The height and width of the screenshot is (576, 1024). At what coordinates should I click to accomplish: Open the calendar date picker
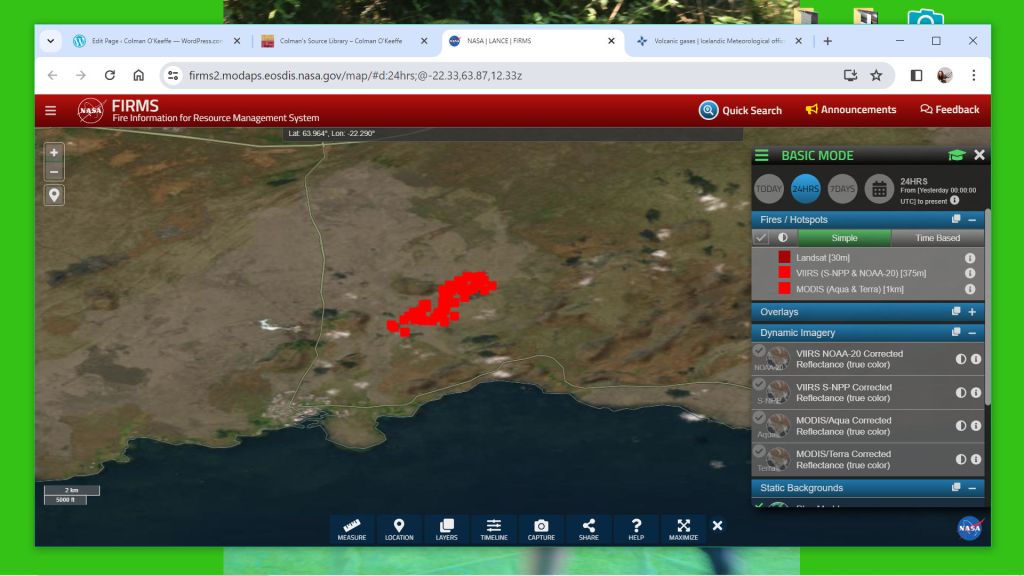click(880, 188)
